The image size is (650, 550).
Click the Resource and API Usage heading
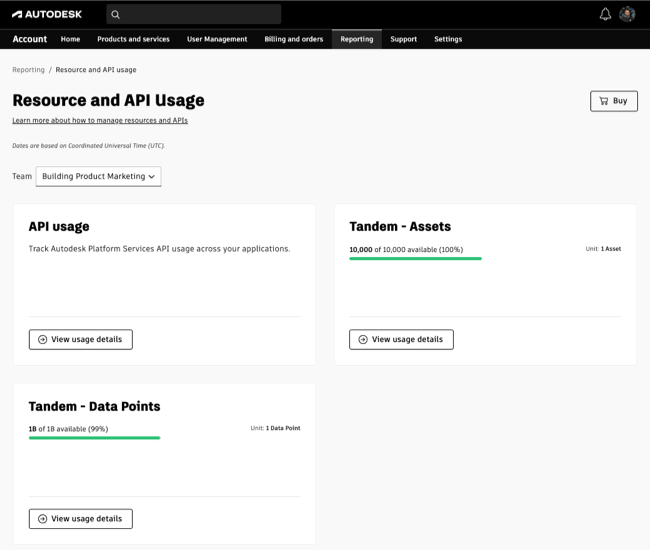(108, 100)
